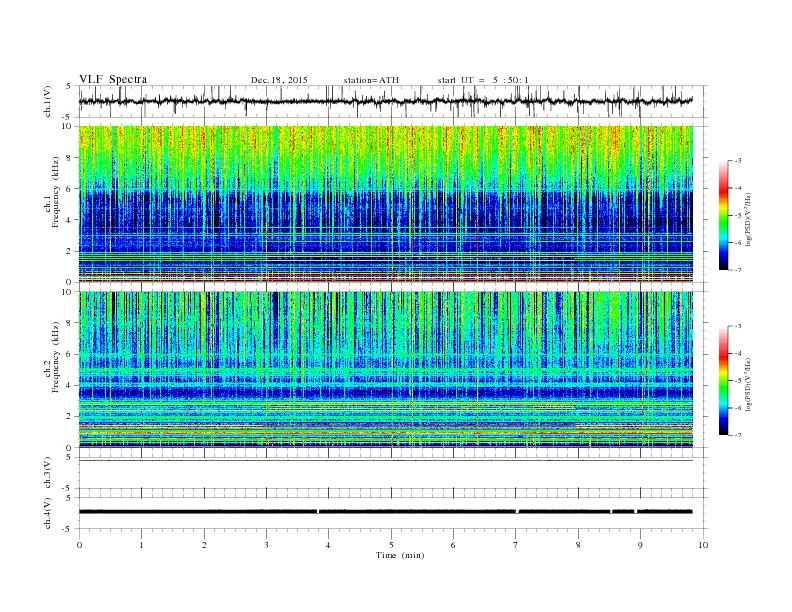Click time-axis tick label "7"

point(516,545)
